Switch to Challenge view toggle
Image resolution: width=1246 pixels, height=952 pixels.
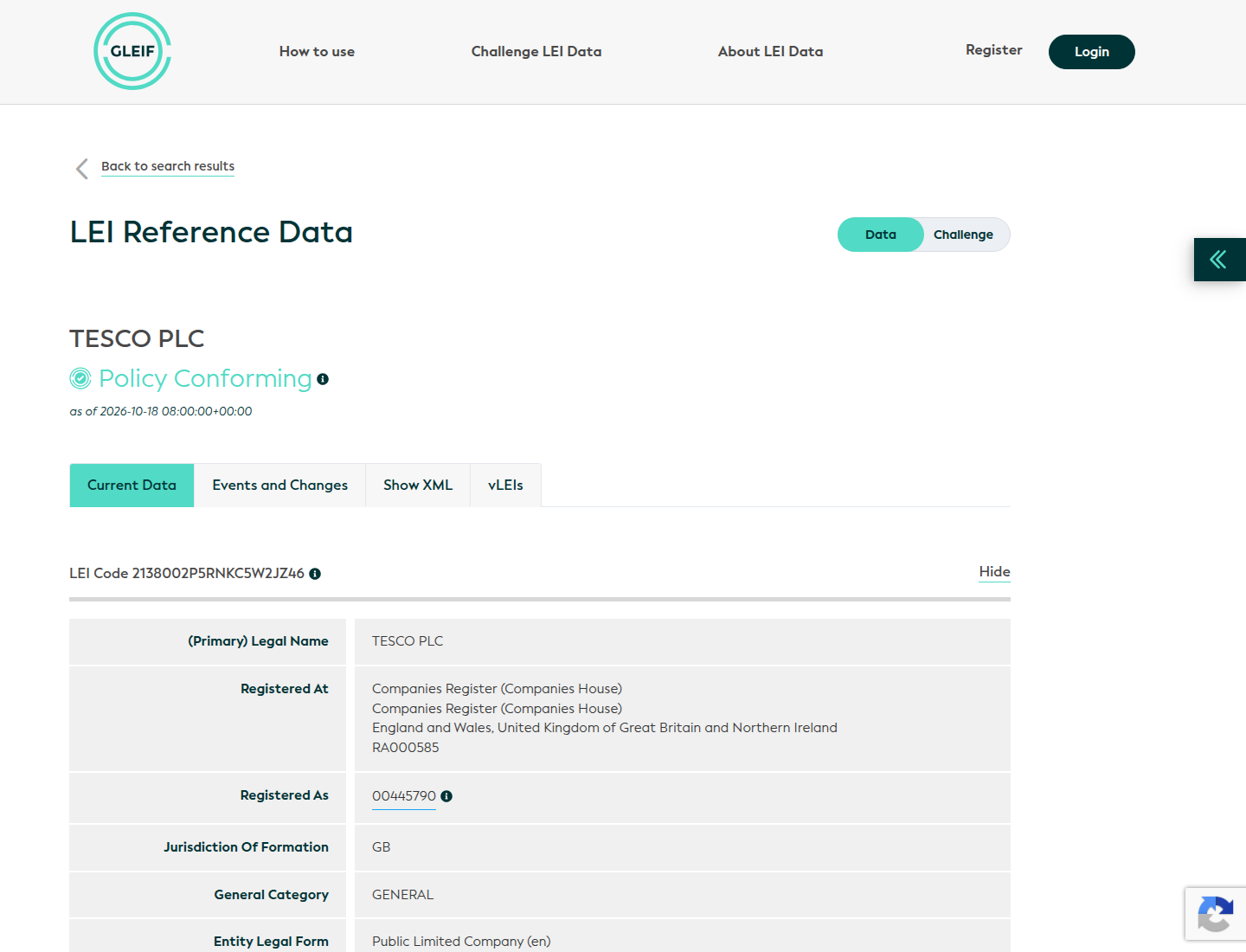(x=964, y=235)
